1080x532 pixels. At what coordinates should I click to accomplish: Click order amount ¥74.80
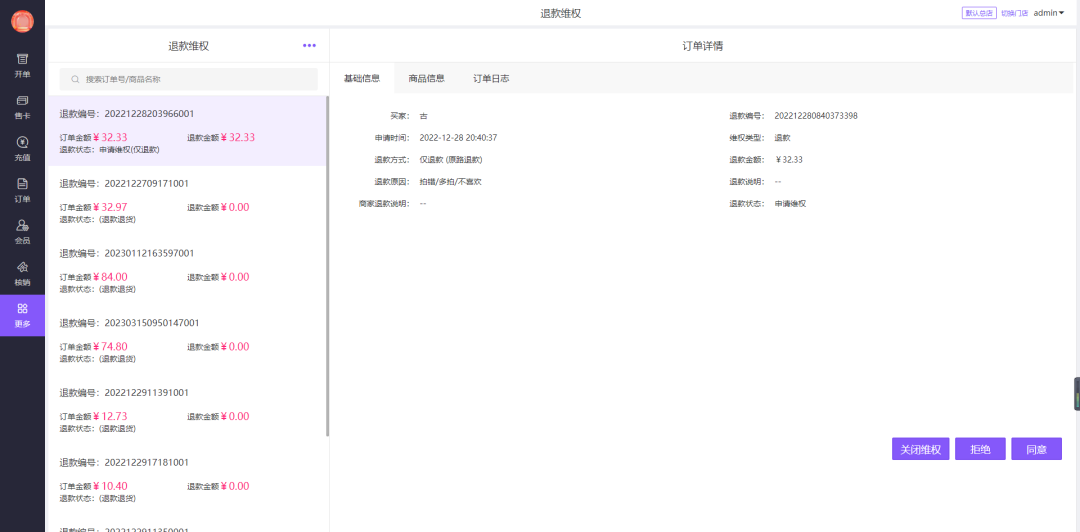click(110, 347)
